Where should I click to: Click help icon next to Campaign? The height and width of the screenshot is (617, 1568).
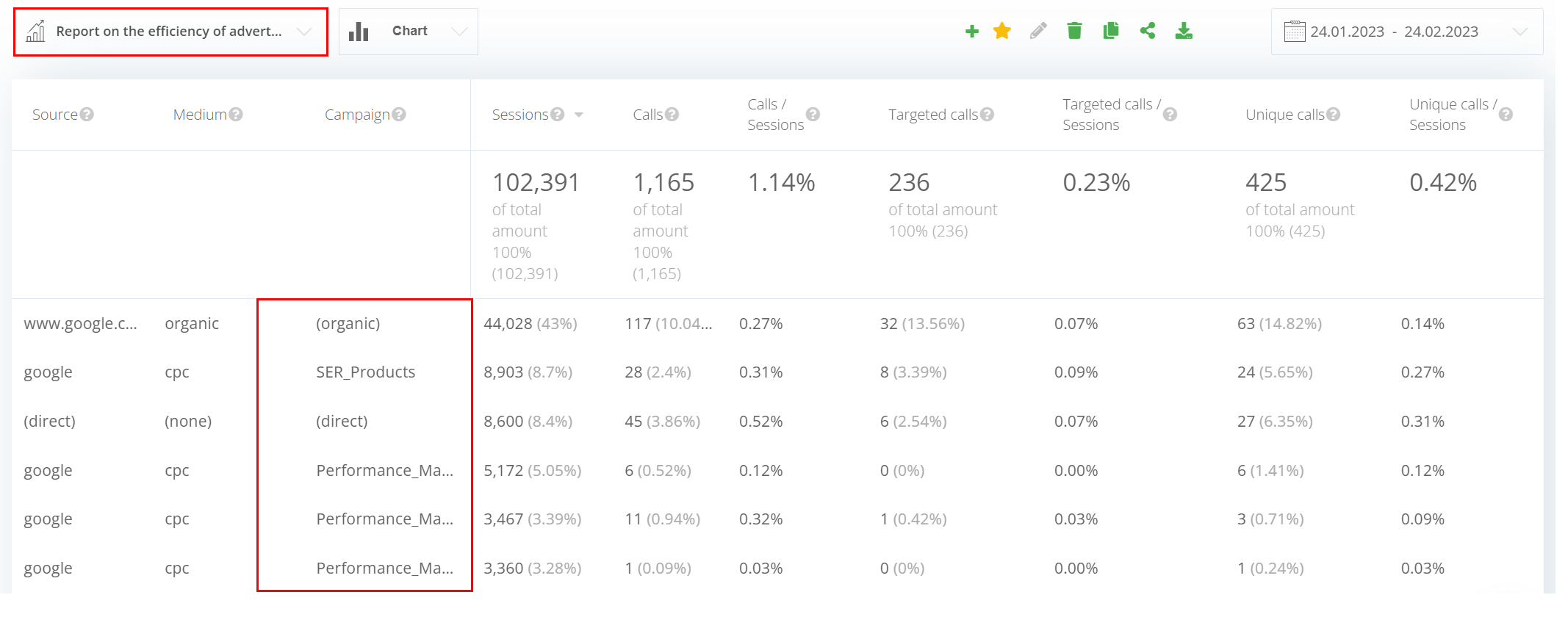pos(398,115)
